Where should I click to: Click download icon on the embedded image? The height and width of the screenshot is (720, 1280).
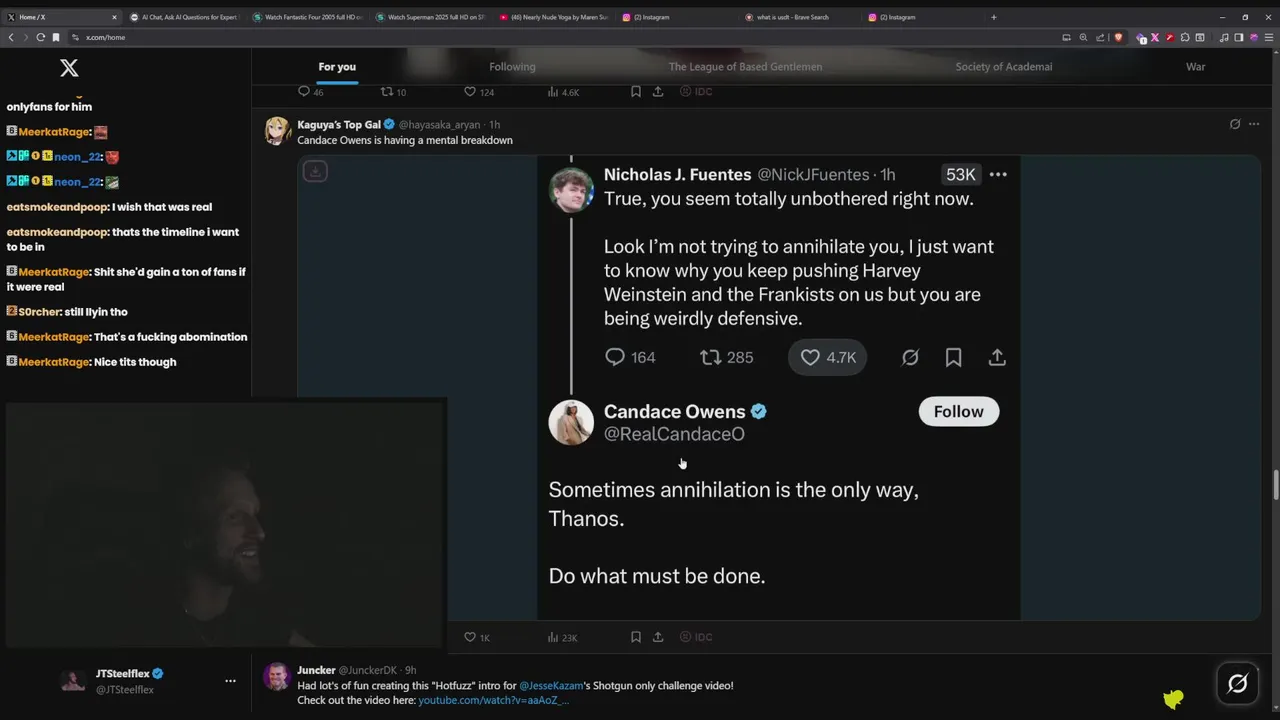(x=315, y=171)
